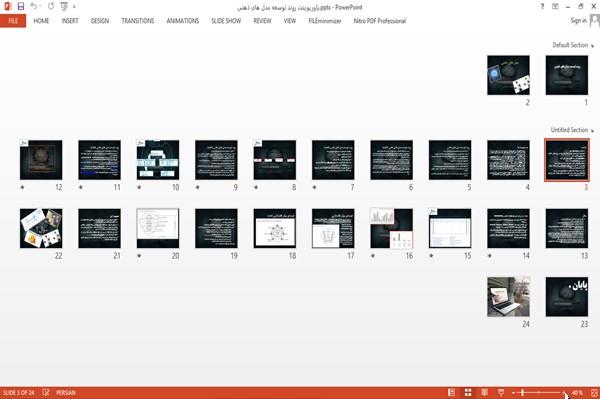This screenshot has width=600, height=399.
Task: Click transition star icon under slide 8
Action: click(256, 187)
